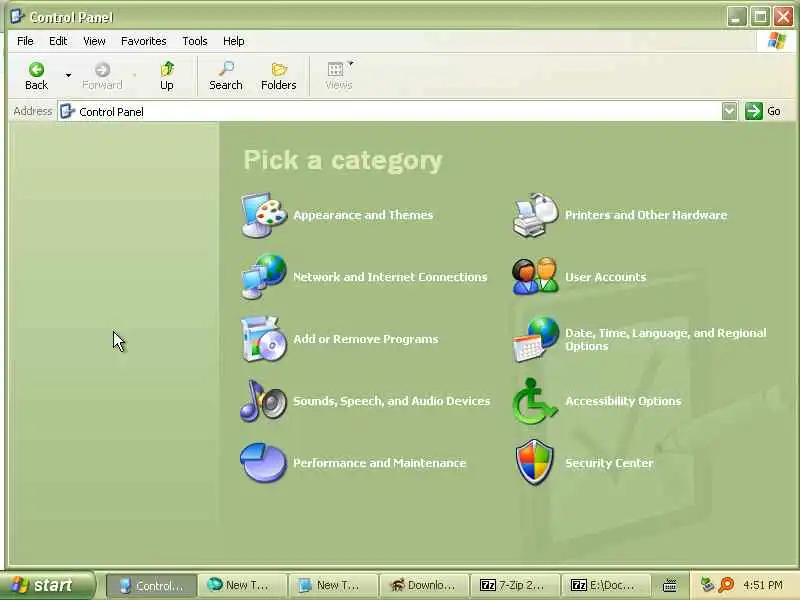Click the Up folder toolbar button

[167, 76]
